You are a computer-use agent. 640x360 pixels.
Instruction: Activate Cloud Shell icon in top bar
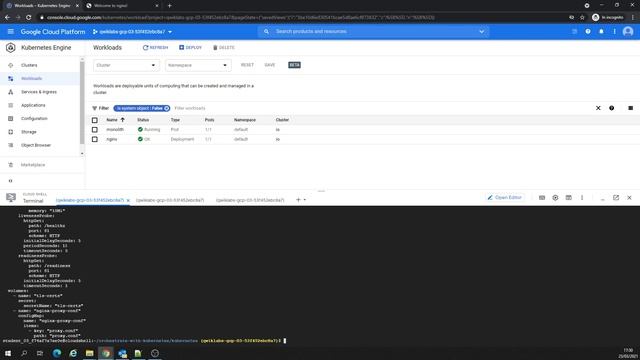point(574,31)
